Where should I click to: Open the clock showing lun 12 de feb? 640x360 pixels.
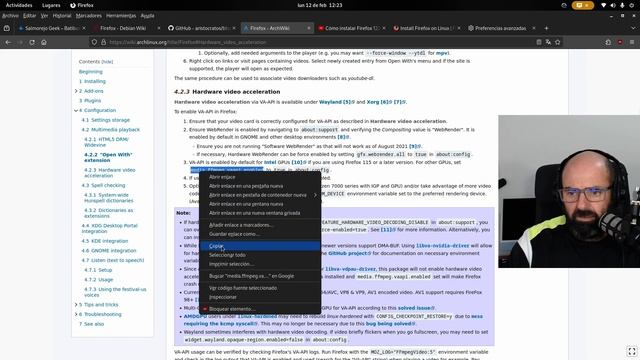320,5
